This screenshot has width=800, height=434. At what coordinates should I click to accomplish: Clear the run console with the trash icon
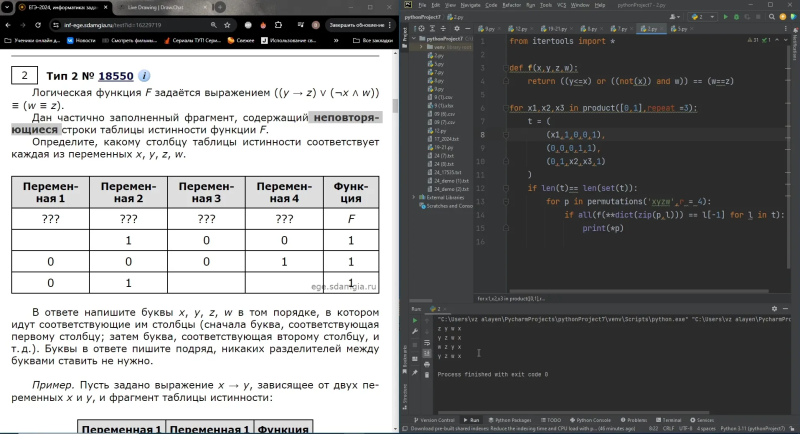pyautogui.click(x=427, y=375)
